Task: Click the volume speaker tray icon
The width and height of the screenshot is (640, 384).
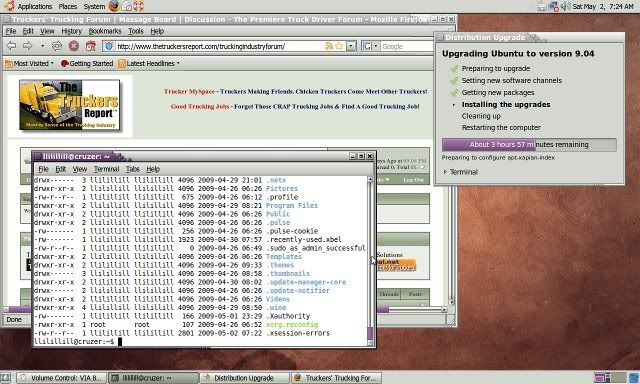Action: click(565, 6)
